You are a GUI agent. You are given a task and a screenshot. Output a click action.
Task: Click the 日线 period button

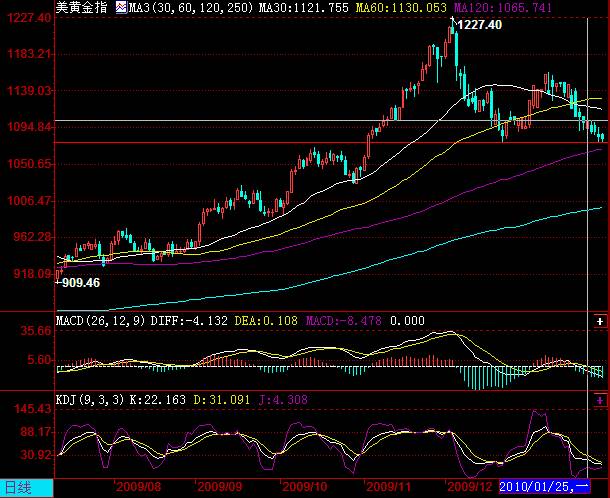click(26, 488)
